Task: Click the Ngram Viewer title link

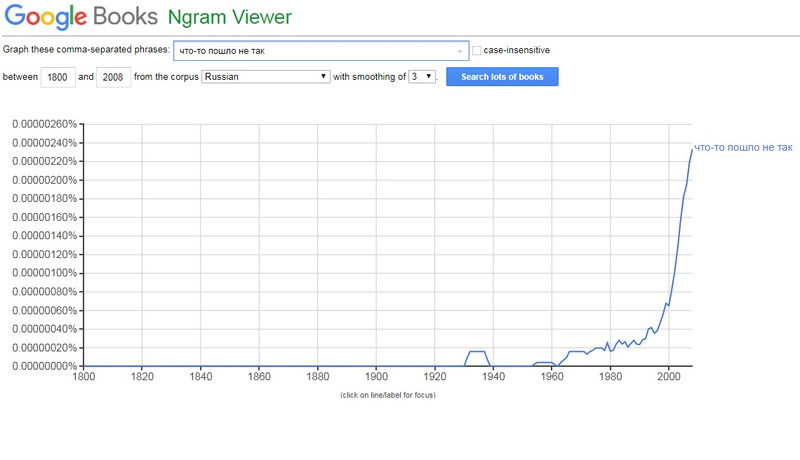Action: point(229,18)
